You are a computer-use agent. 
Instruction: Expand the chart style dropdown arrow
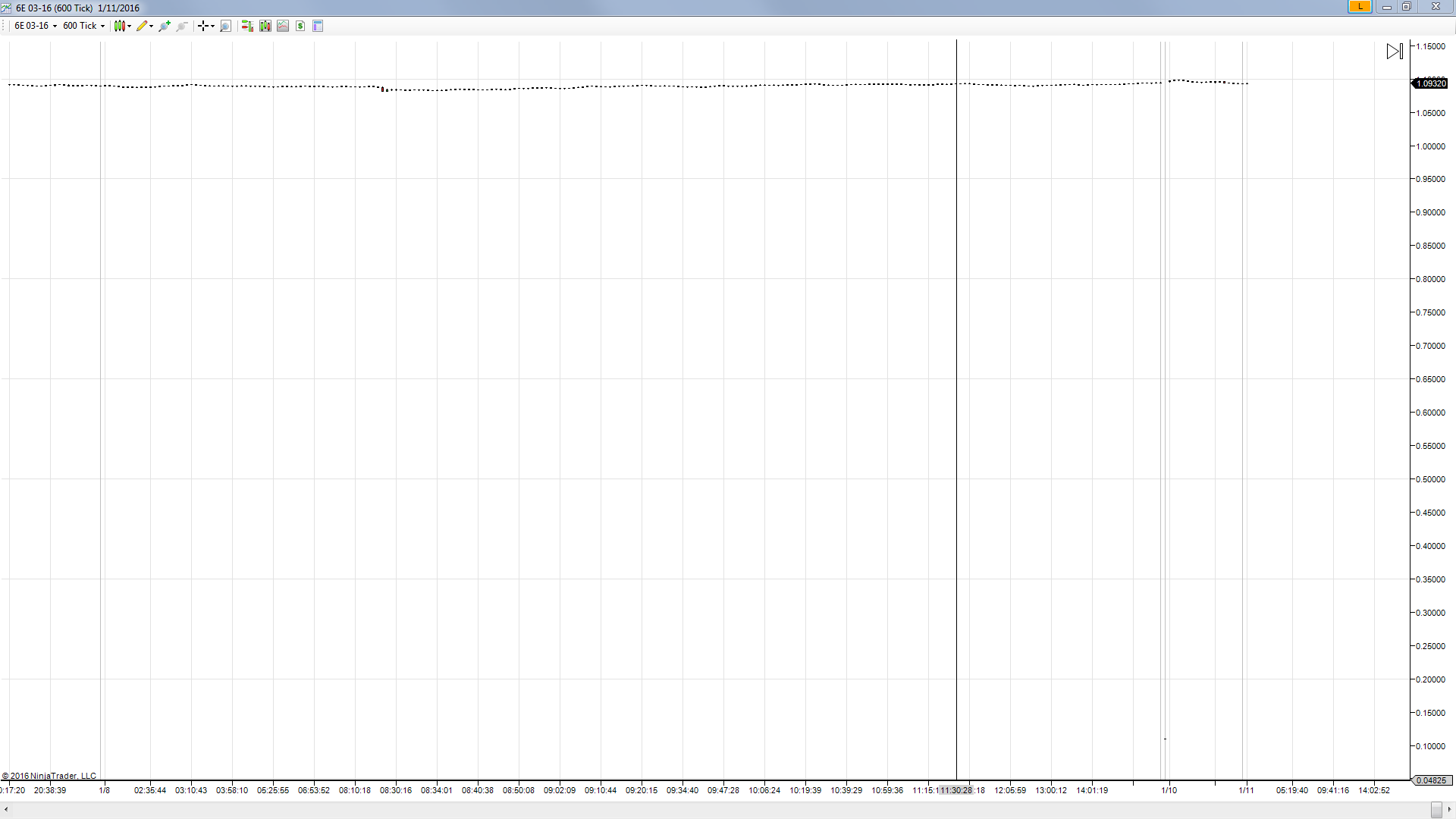[130, 26]
